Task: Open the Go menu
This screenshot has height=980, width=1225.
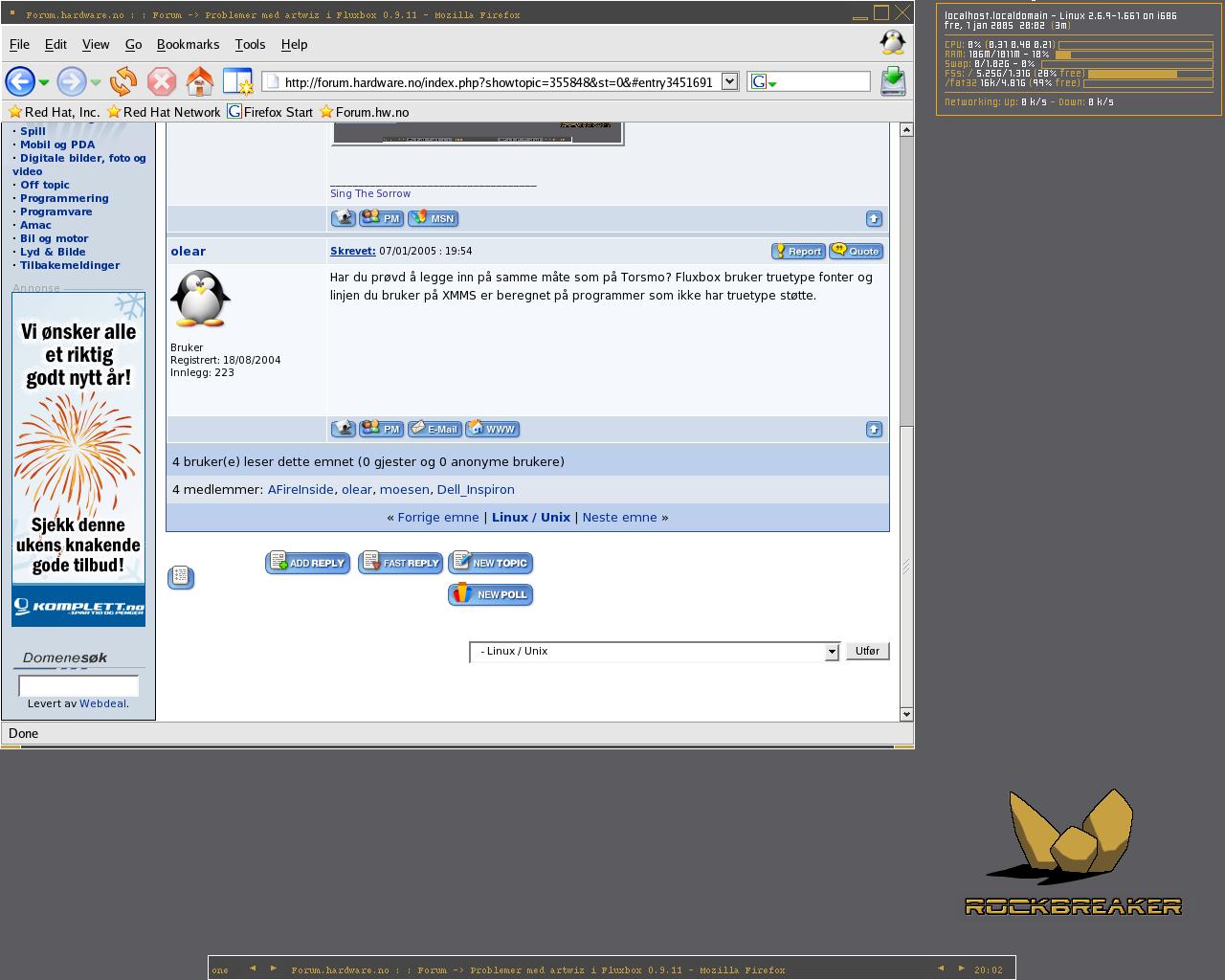Action: tap(133, 44)
